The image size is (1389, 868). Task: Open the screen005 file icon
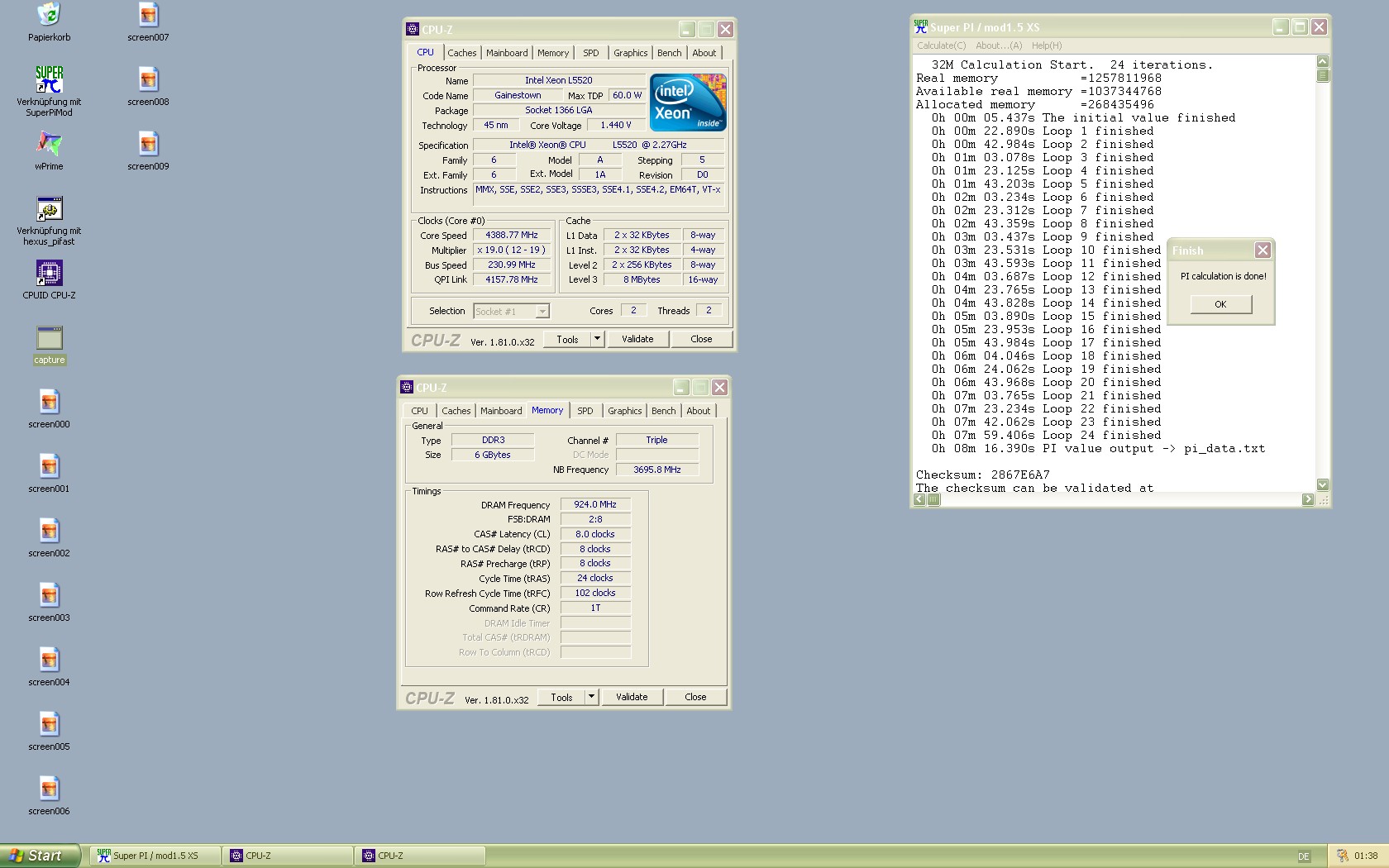(49, 725)
